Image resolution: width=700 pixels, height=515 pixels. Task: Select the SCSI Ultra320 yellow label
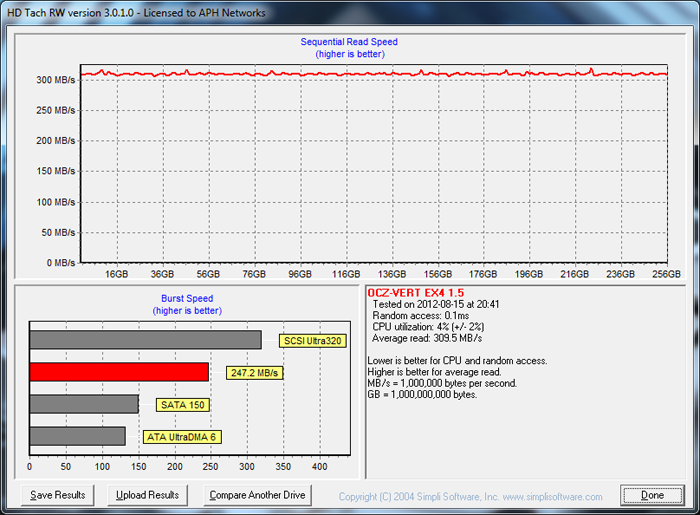pyautogui.click(x=314, y=340)
